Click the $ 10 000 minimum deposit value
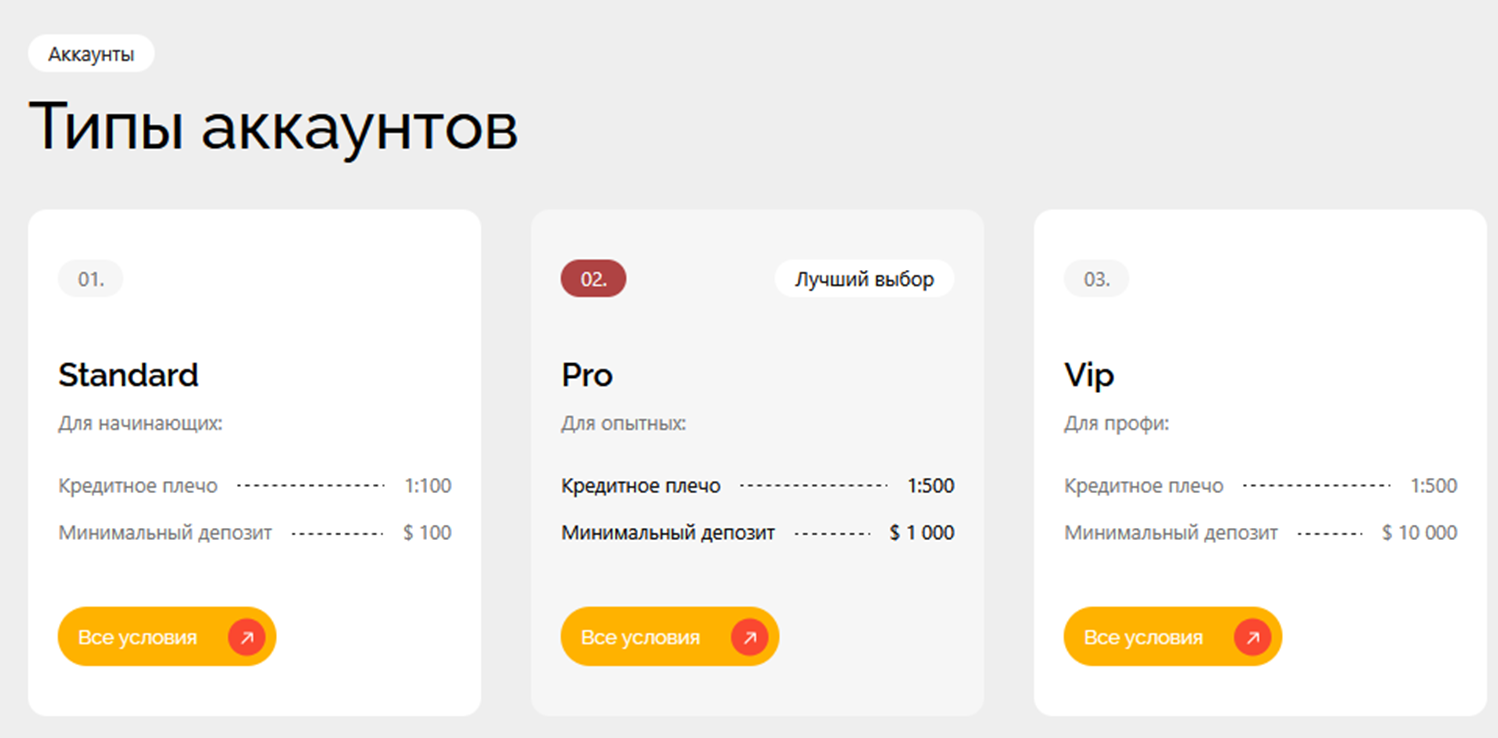 [x=1420, y=533]
